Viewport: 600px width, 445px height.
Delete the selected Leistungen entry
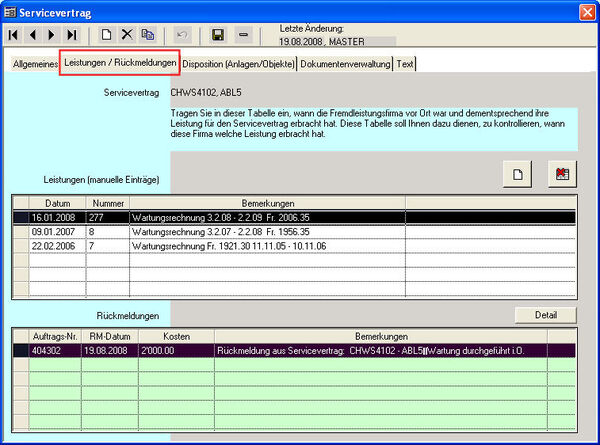pos(563,174)
